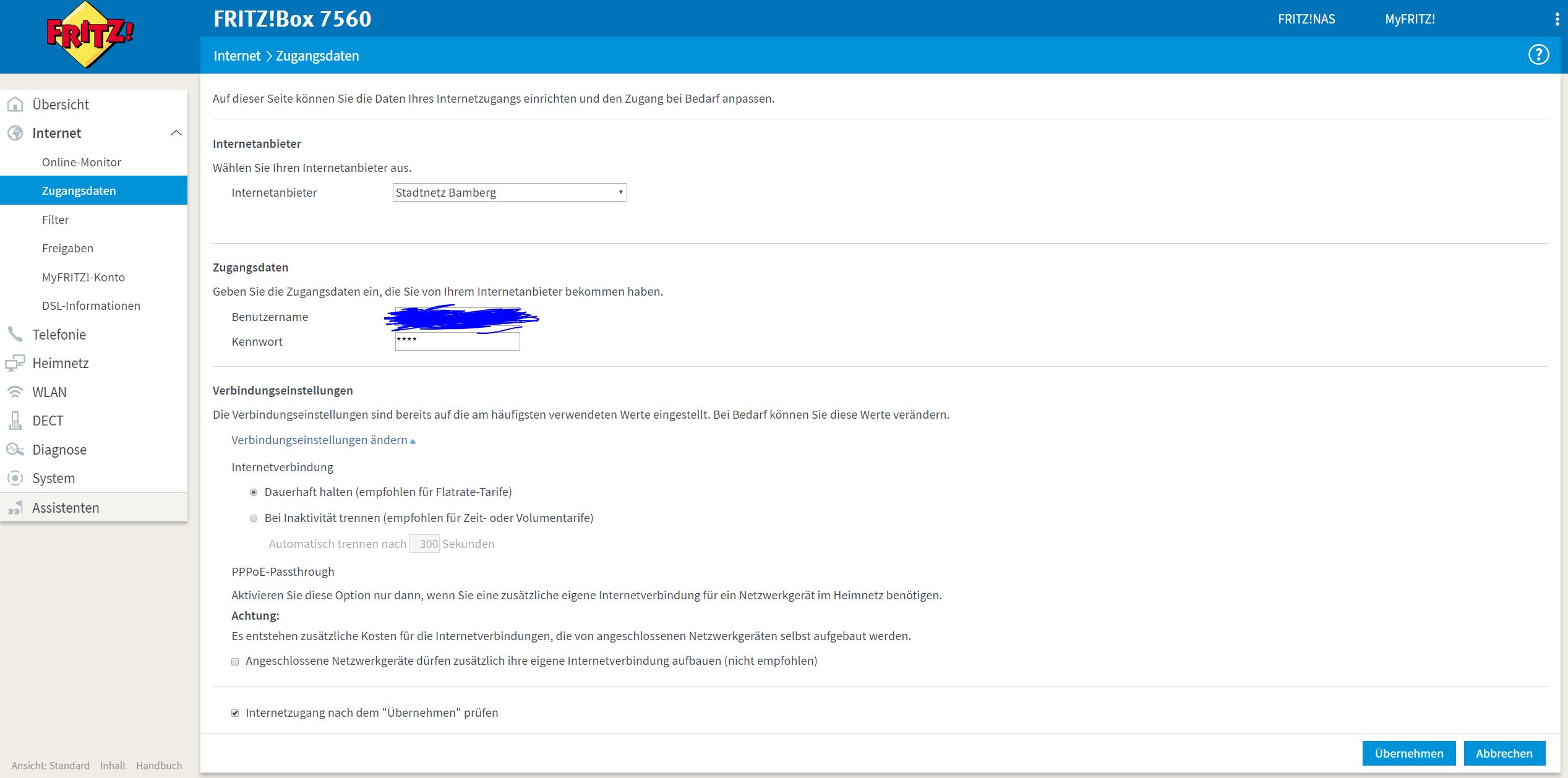The height and width of the screenshot is (778, 1568).
Task: Collapse Verbindungseinstellungen ändern section
Action: (323, 440)
